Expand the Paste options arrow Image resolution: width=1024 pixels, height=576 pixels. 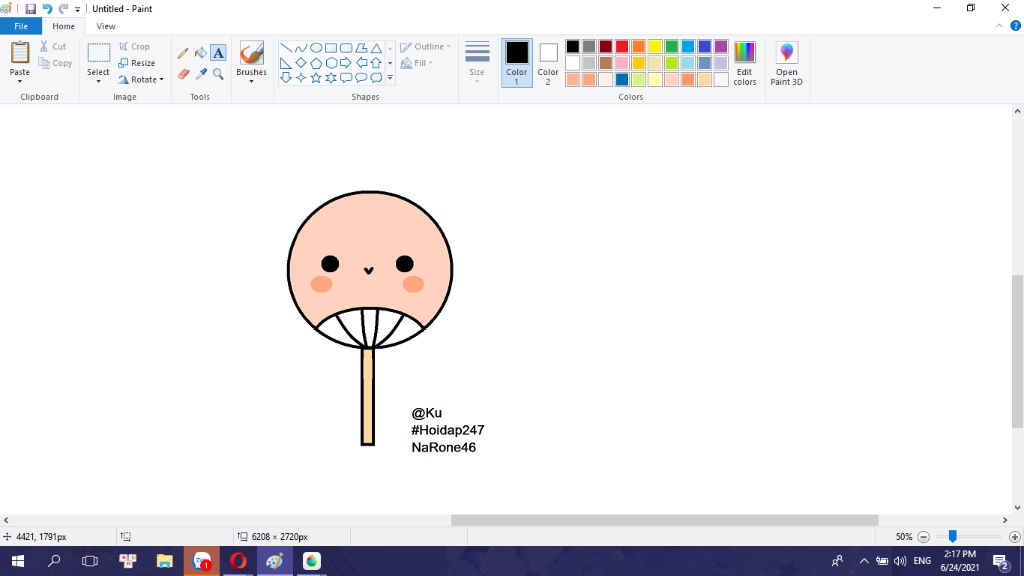[20, 82]
